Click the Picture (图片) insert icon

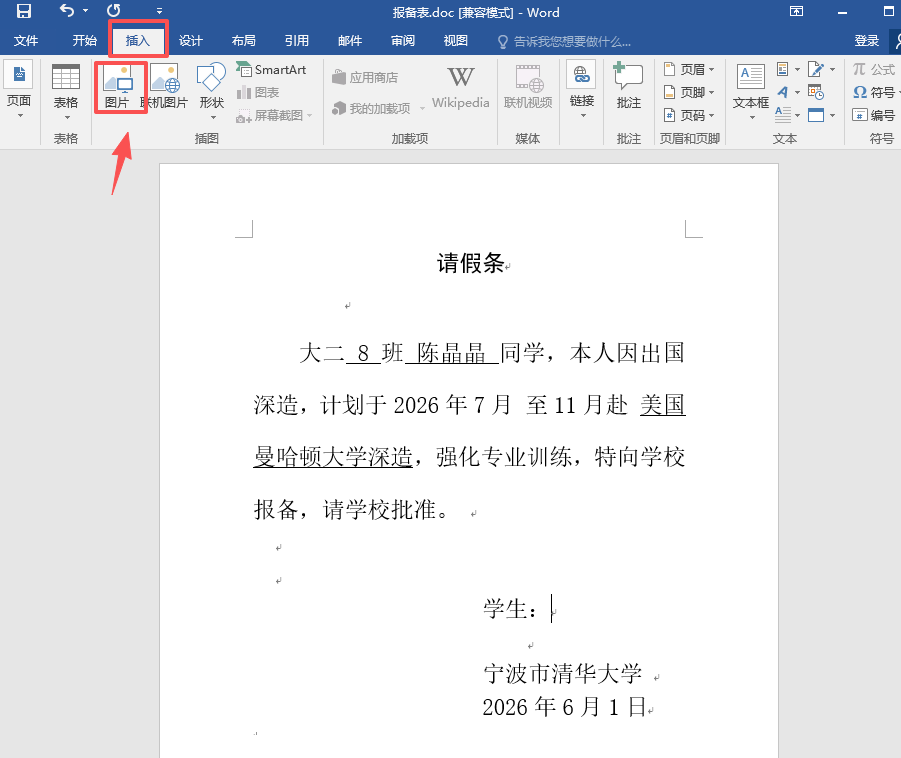[118, 86]
